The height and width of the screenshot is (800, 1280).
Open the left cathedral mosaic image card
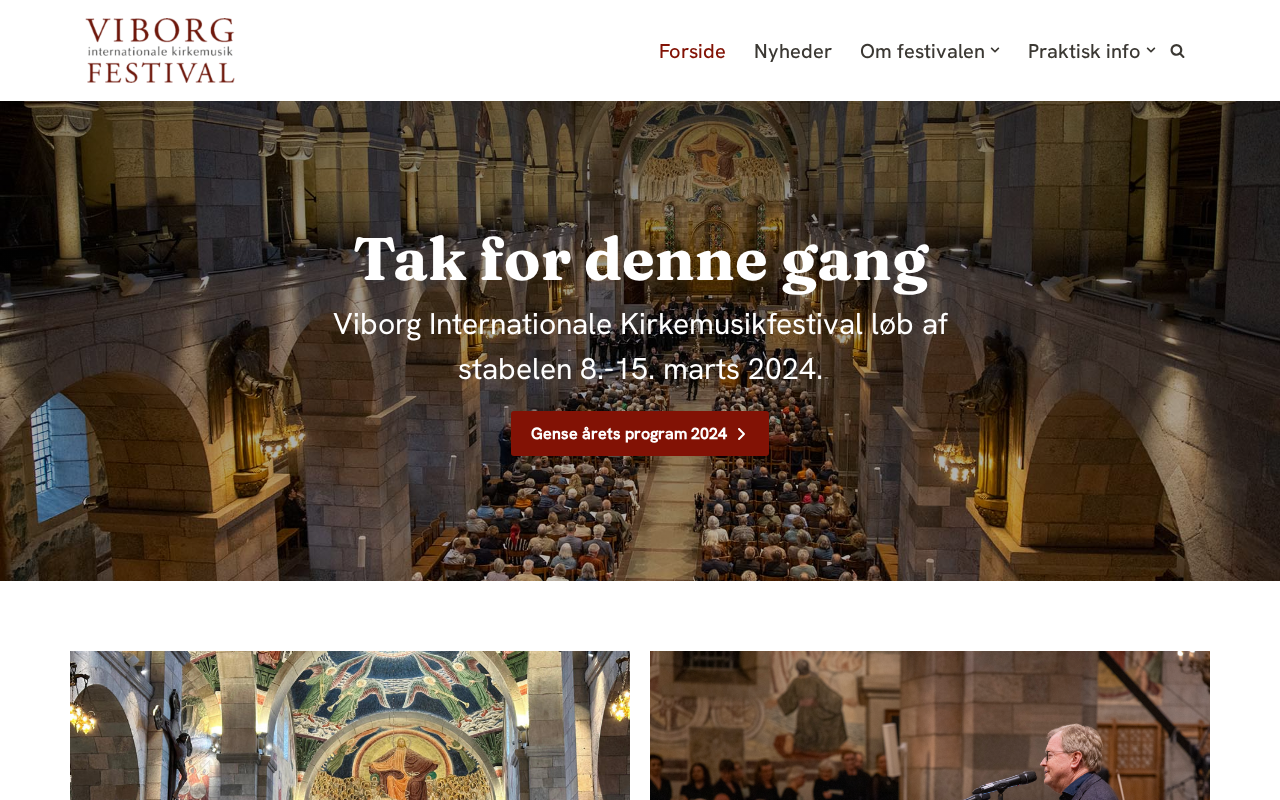pos(350,725)
